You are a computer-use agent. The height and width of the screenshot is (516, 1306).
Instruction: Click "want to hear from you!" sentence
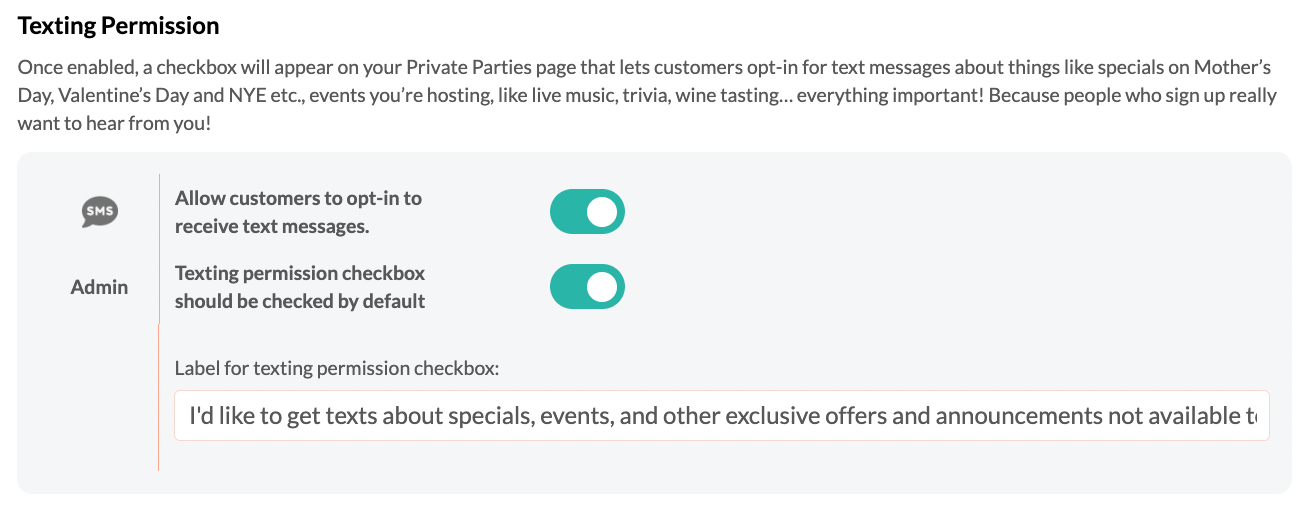click(114, 126)
